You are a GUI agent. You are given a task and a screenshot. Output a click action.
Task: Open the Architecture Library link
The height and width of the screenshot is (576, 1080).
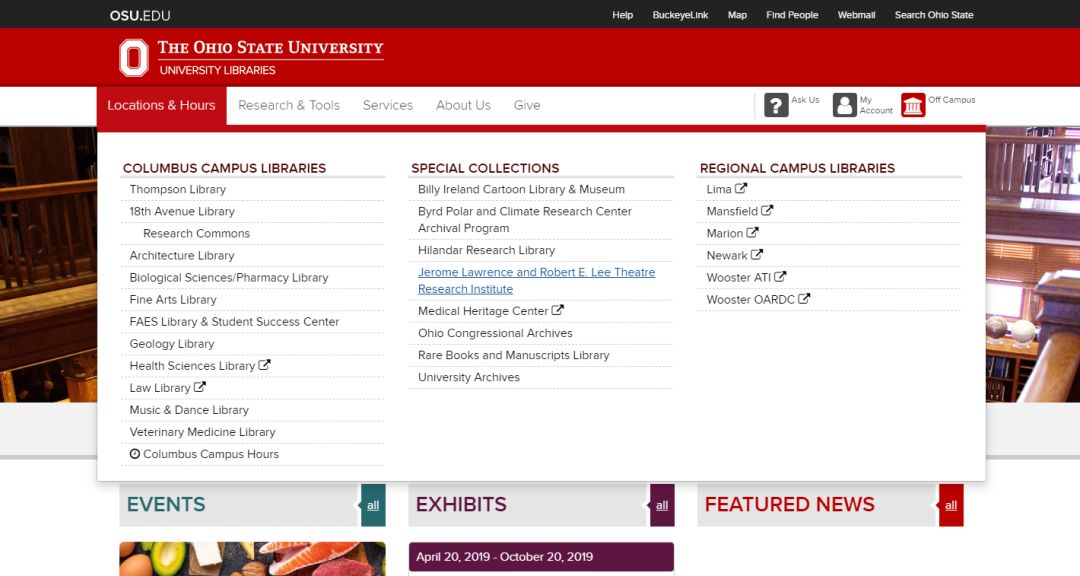click(182, 255)
